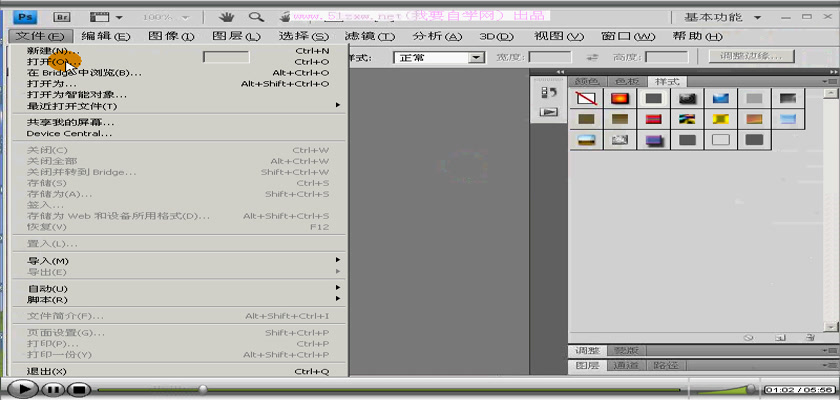This screenshot has width=840, height=400.
Task: Select the Zoom magnifier tool
Action: 257,17
